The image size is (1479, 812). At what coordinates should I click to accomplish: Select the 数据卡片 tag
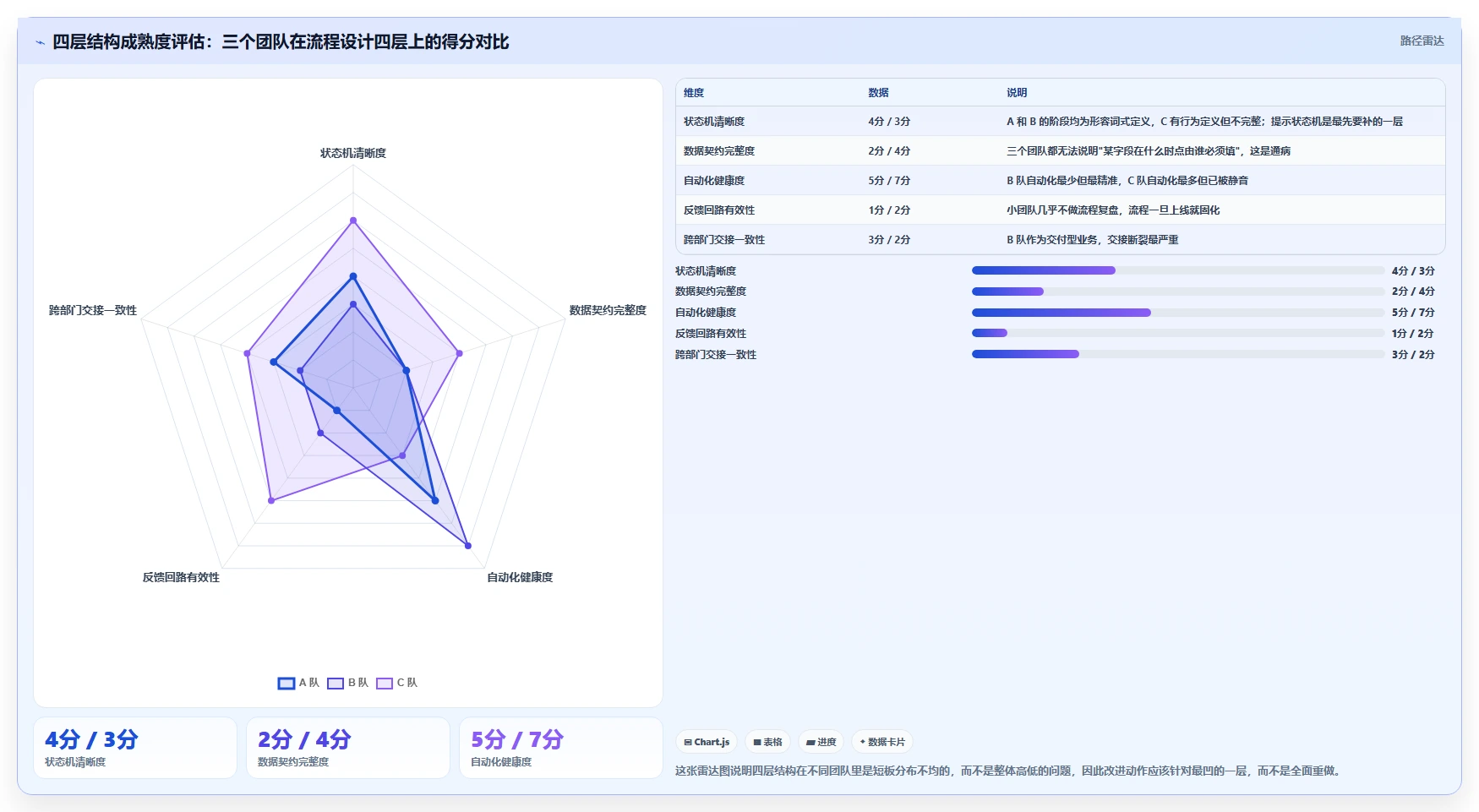coord(882,742)
